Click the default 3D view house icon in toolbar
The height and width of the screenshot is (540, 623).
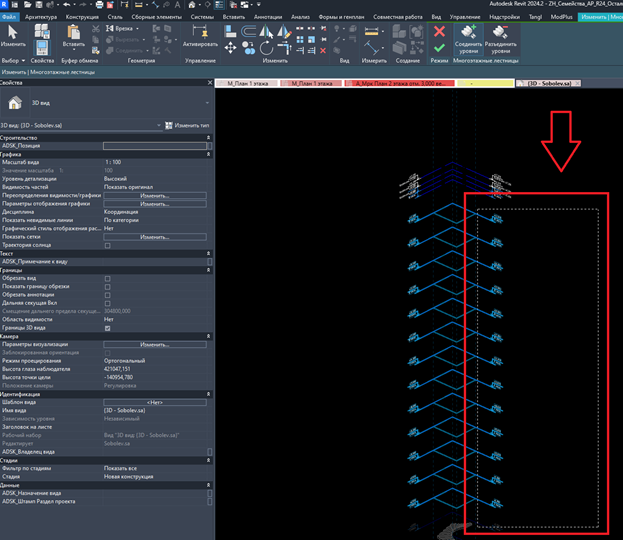tap(192, 5)
